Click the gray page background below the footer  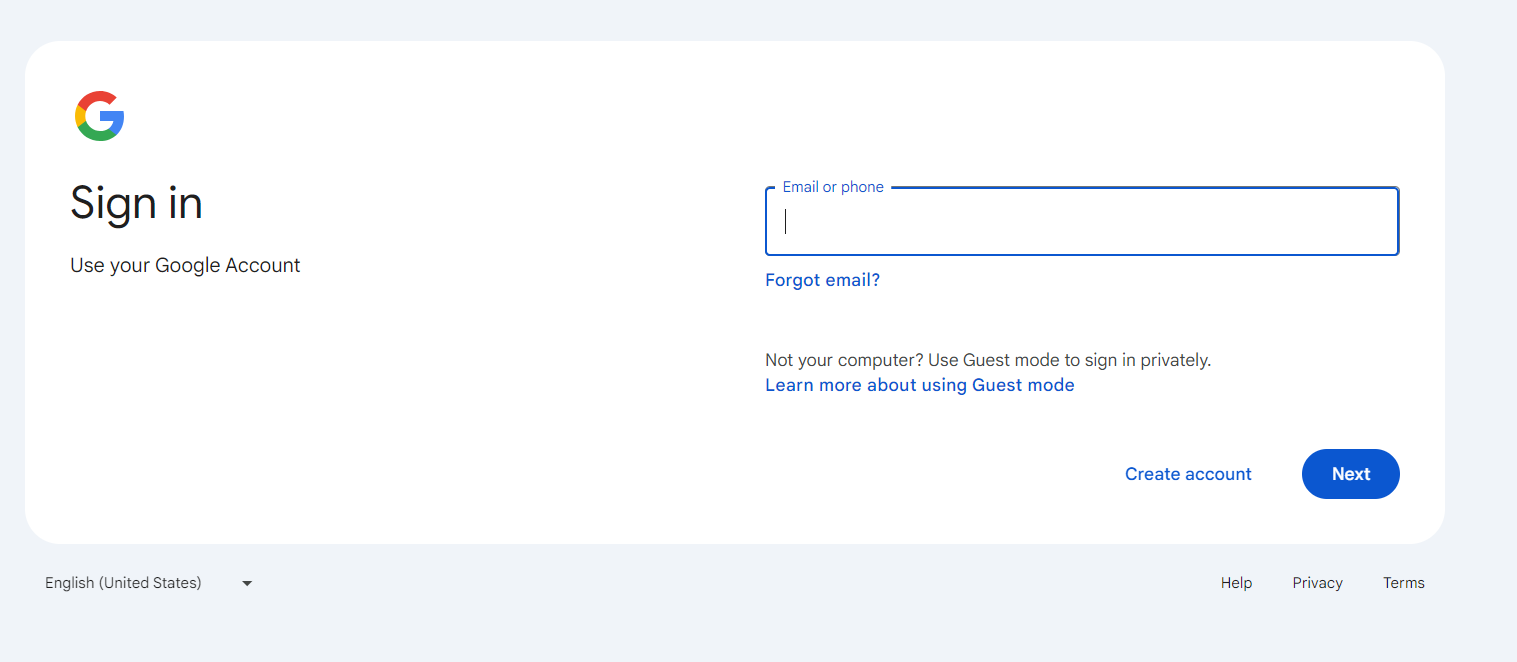click(x=700, y=630)
